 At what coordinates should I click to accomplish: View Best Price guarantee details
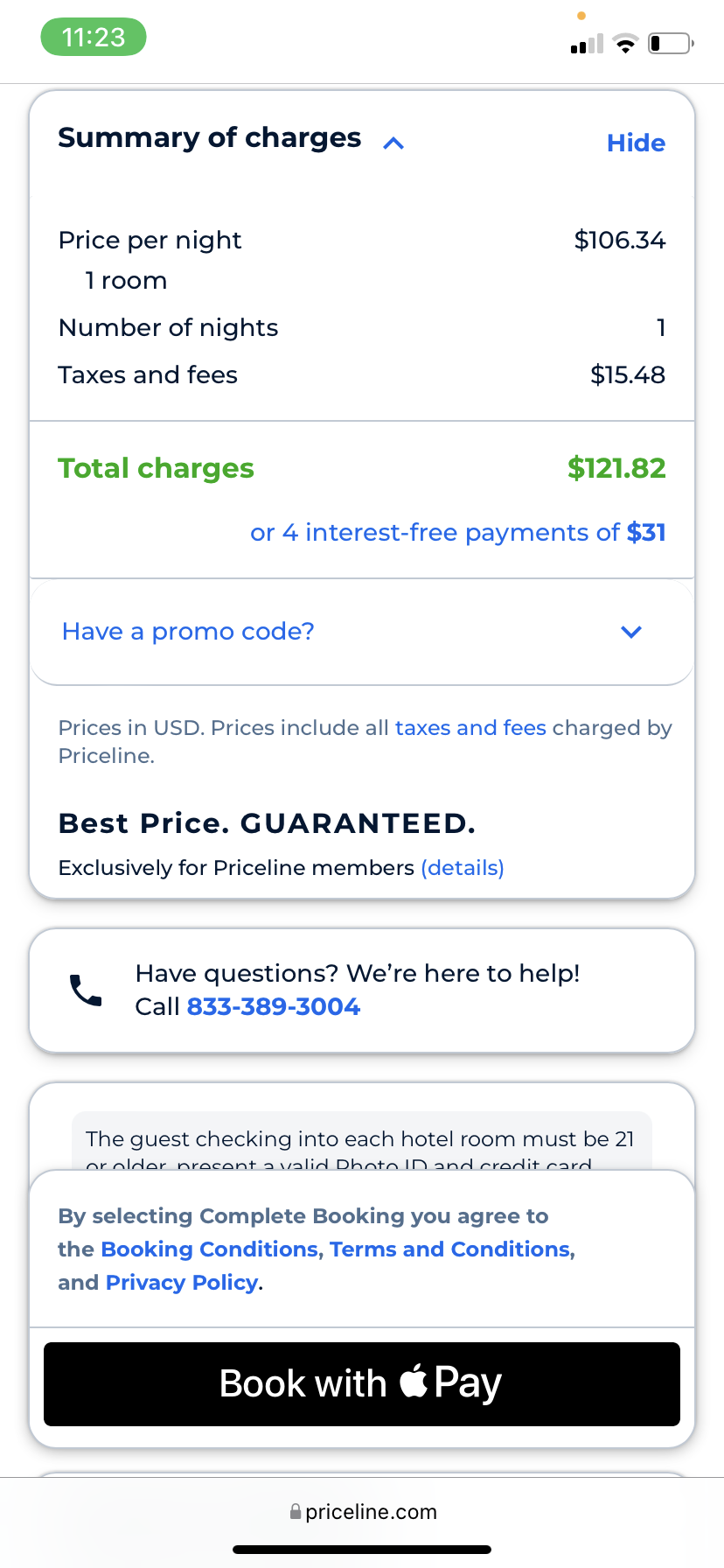463,868
